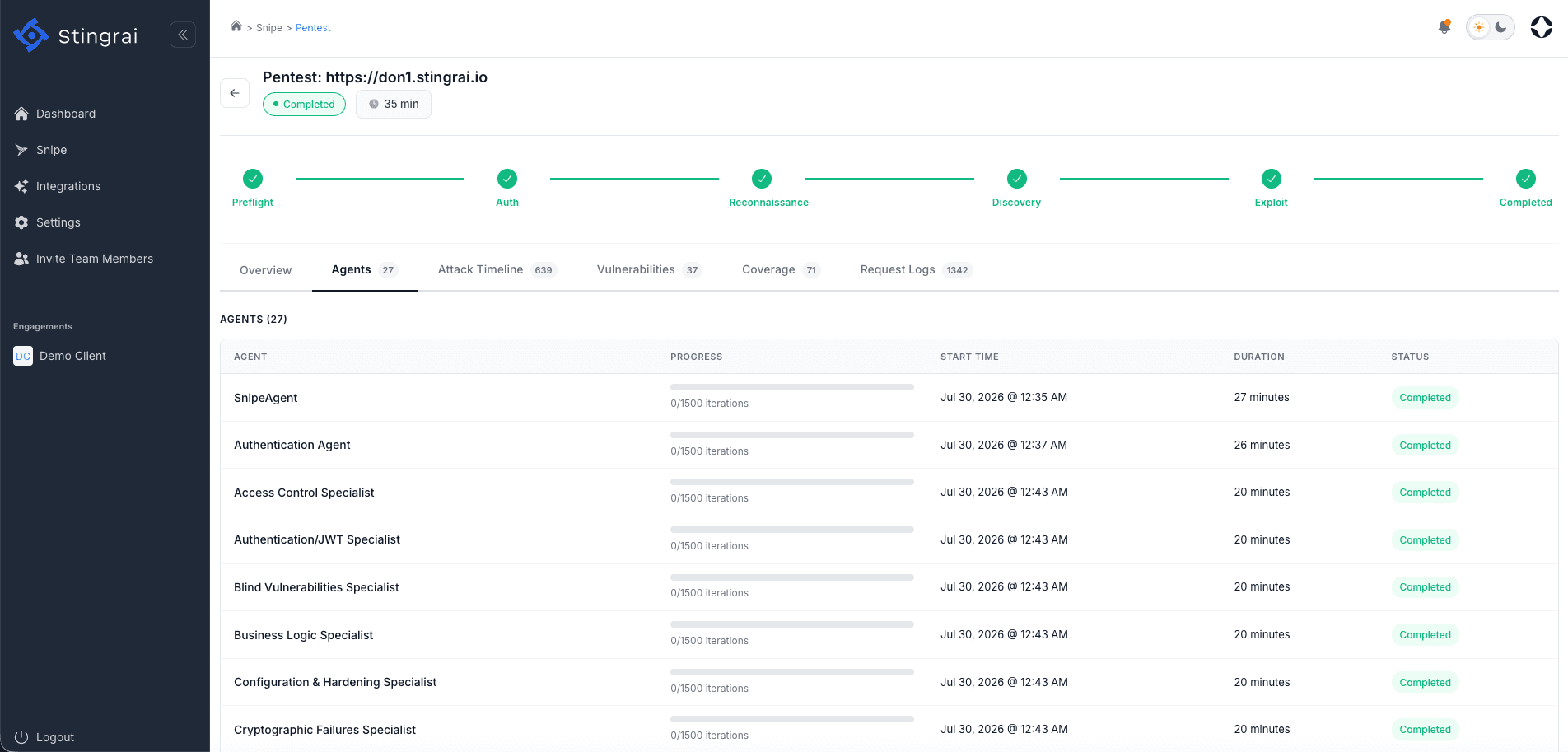
Task: Click '26 minutes' duration value
Action: point(1262,445)
